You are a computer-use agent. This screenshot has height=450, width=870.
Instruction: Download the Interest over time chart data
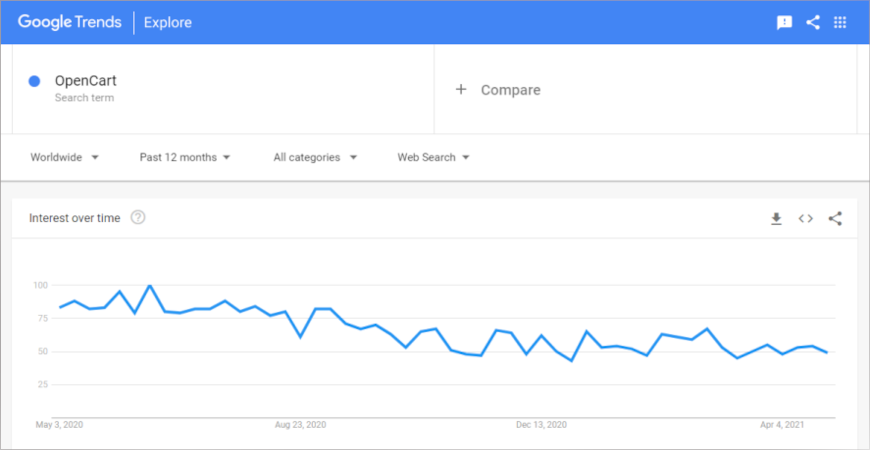[x=776, y=218]
